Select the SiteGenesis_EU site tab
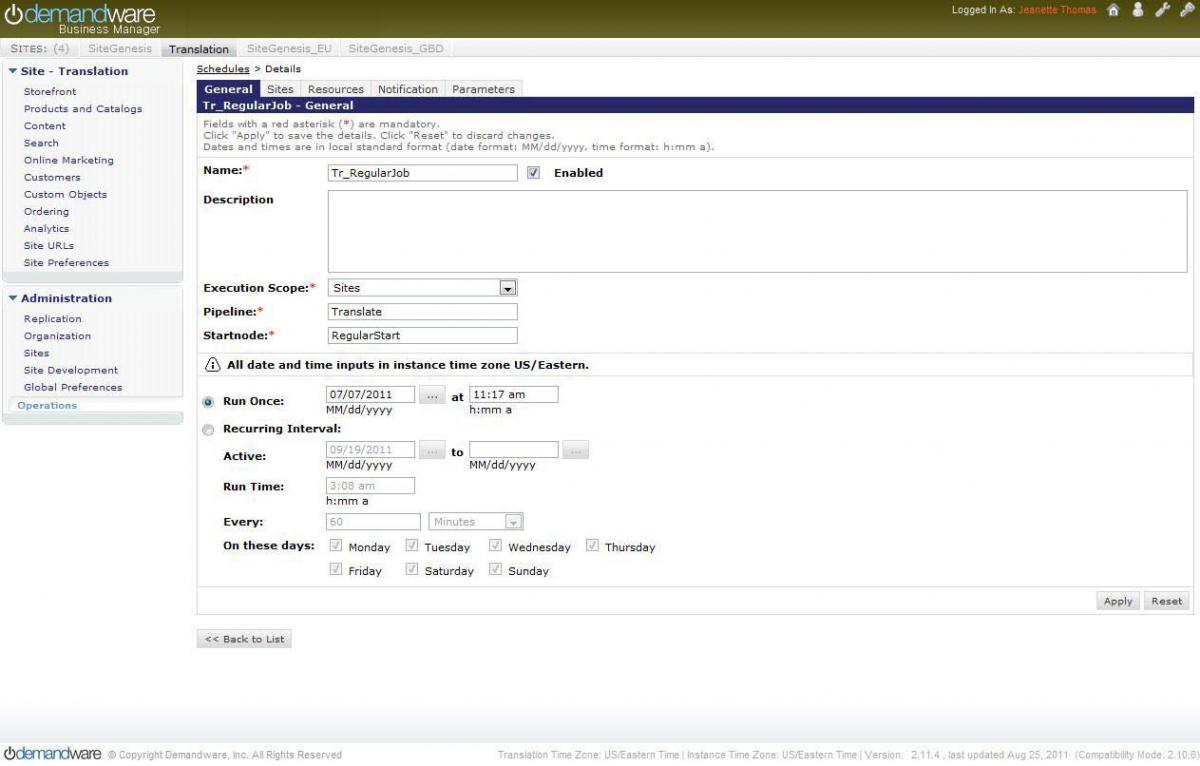Viewport: 1200px width, 766px height. click(x=289, y=48)
